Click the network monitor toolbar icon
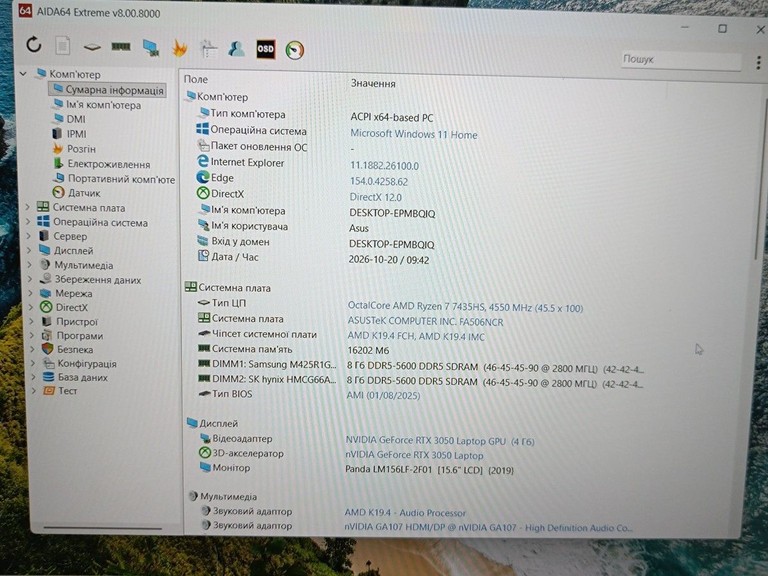768x576 pixels. tap(151, 48)
